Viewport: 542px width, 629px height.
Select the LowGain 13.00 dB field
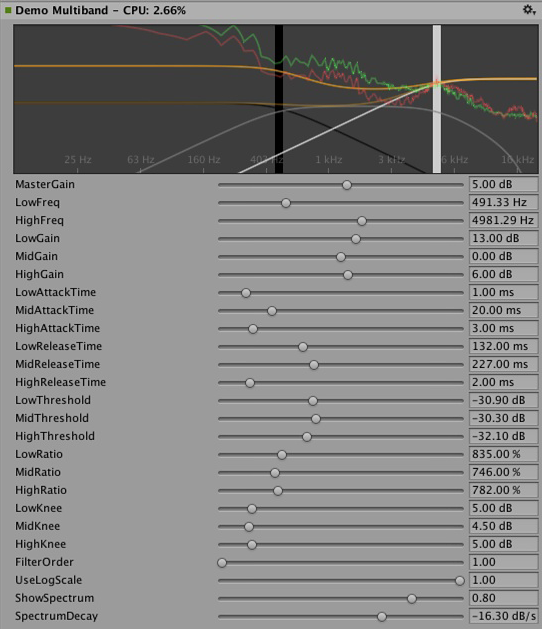[x=503, y=238]
